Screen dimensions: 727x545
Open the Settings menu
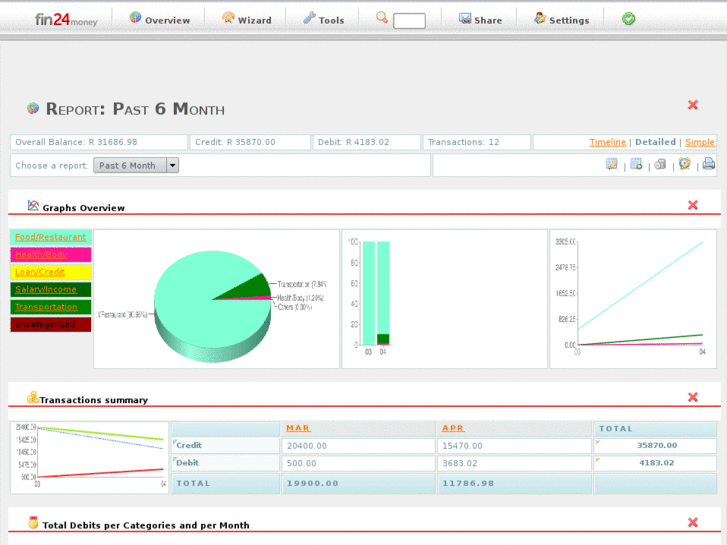[x=562, y=19]
